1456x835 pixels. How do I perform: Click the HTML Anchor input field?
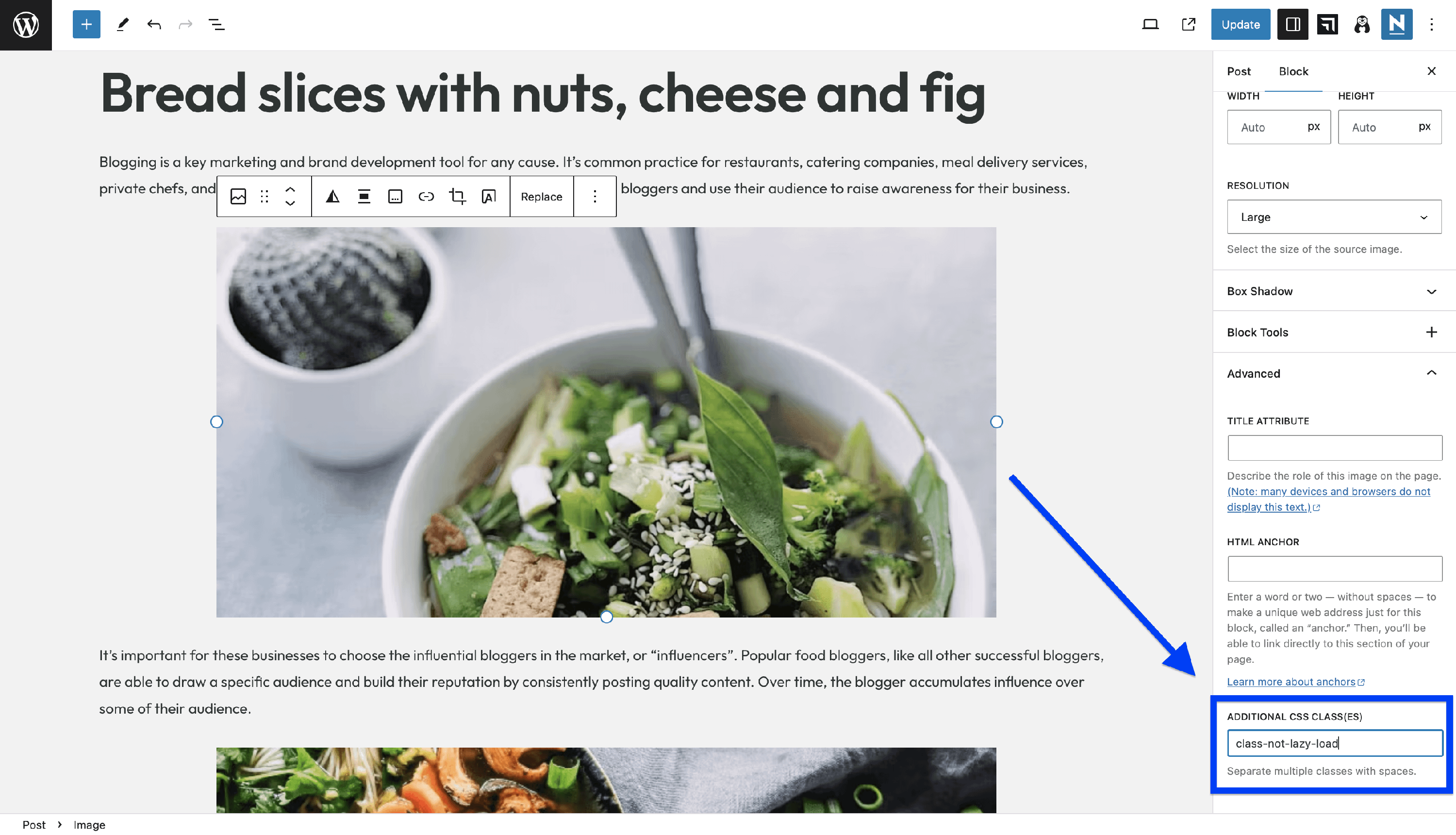1335,569
